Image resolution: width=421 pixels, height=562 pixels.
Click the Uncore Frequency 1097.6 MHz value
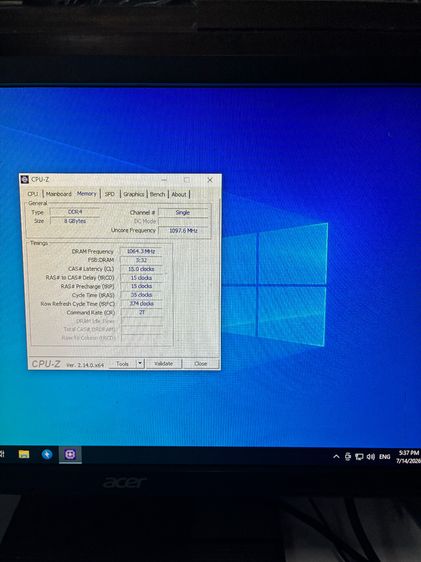point(183,230)
